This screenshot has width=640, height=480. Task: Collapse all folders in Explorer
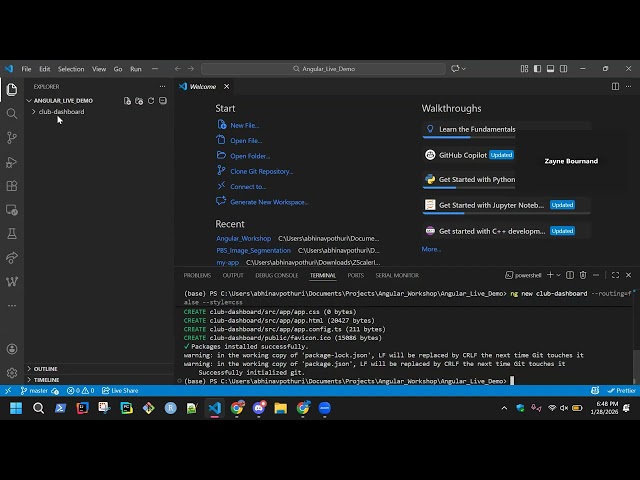point(163,101)
